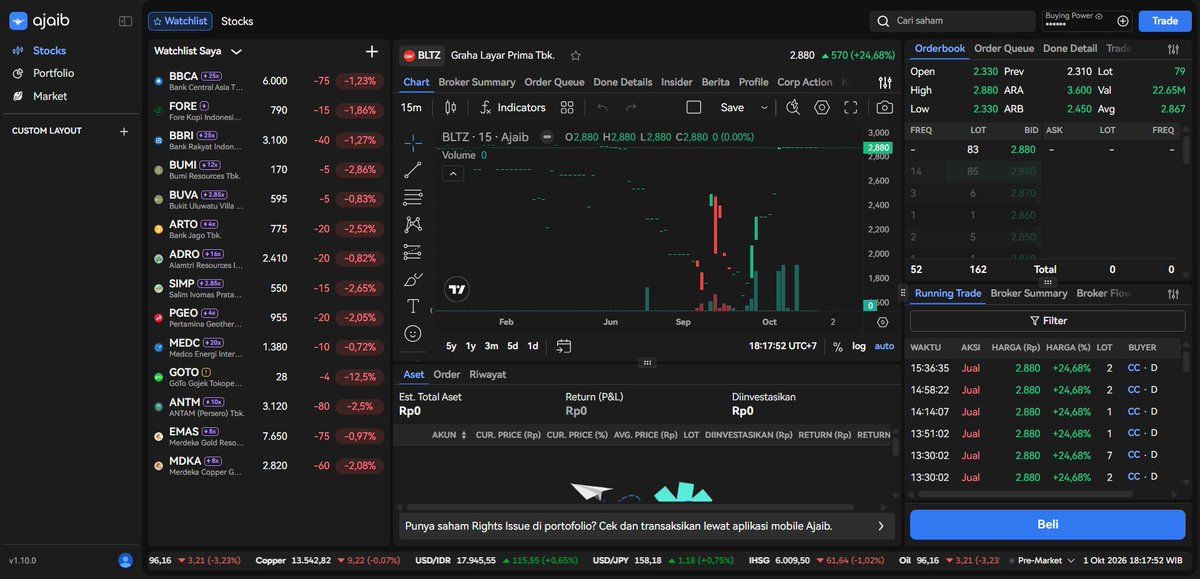Top up Buying Power plus icon
Screen dimensions: 1200x579
click(x=1123, y=21)
